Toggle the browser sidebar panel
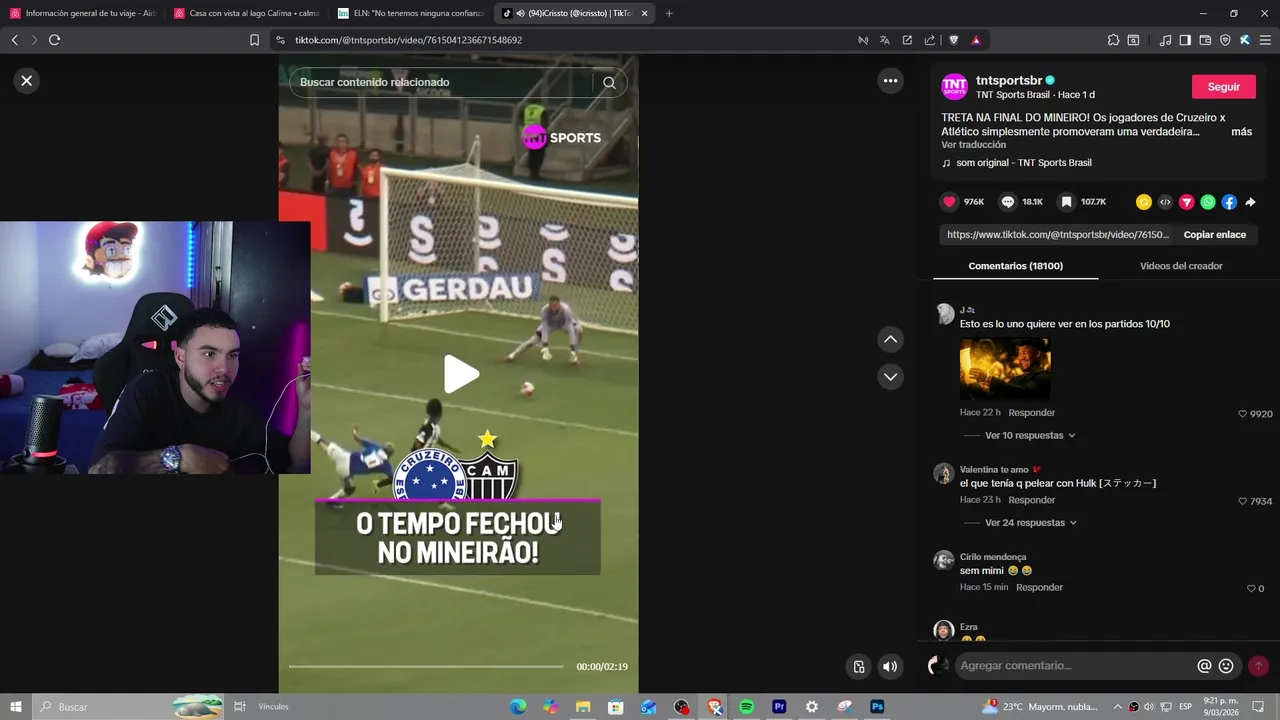 (1185, 40)
